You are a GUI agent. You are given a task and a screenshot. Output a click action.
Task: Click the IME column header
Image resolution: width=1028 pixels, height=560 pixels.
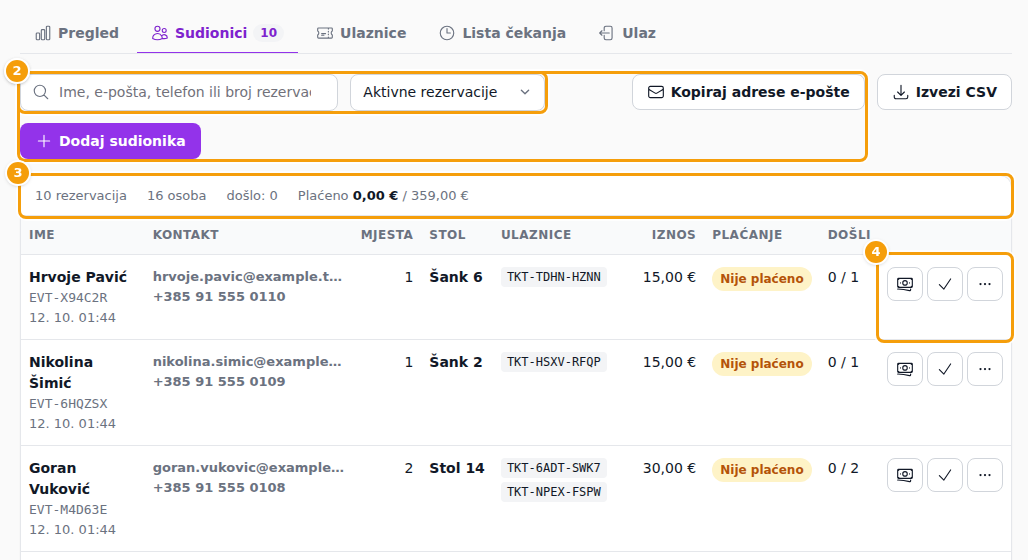(42, 235)
